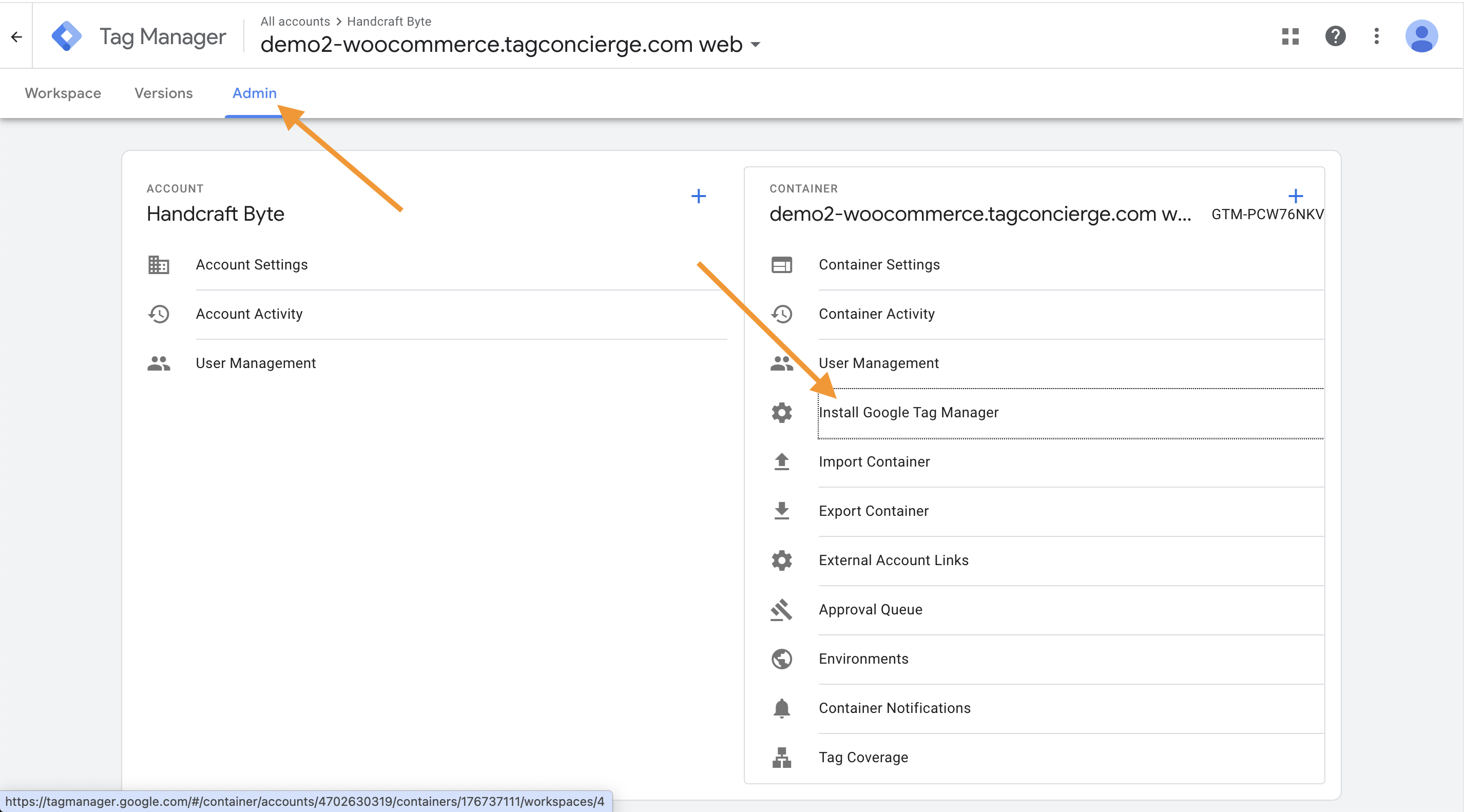Click the External Account Links gear icon
1464x812 pixels.
[x=781, y=560]
